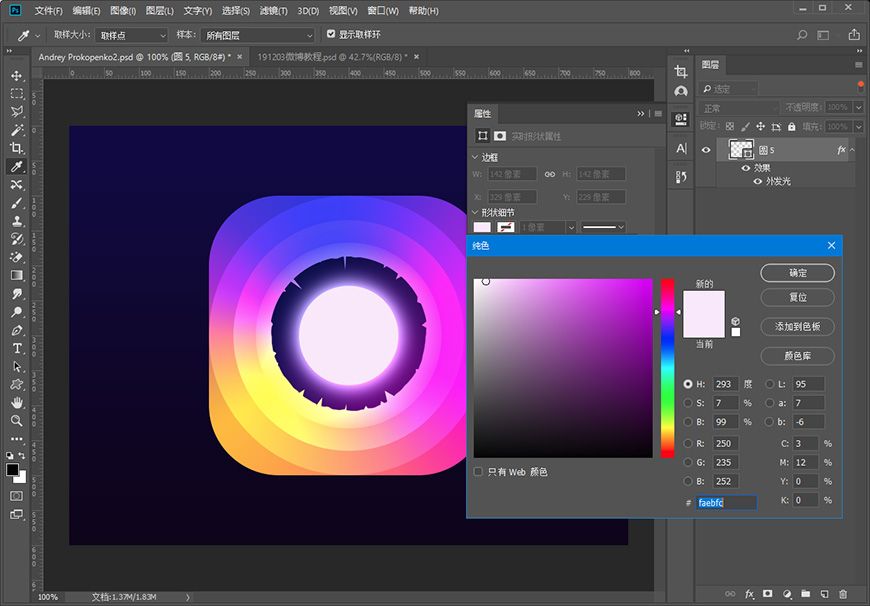Select the Path Selection arrow tool
The image size is (870, 606).
pyautogui.click(x=17, y=366)
